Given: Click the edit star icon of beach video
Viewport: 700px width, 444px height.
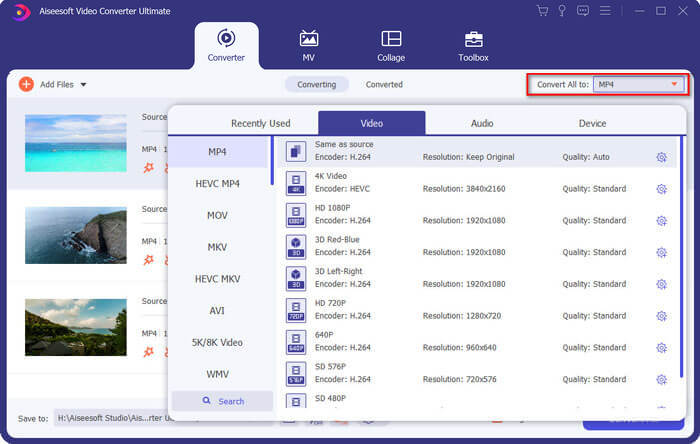Looking at the screenshot, I should [x=149, y=168].
